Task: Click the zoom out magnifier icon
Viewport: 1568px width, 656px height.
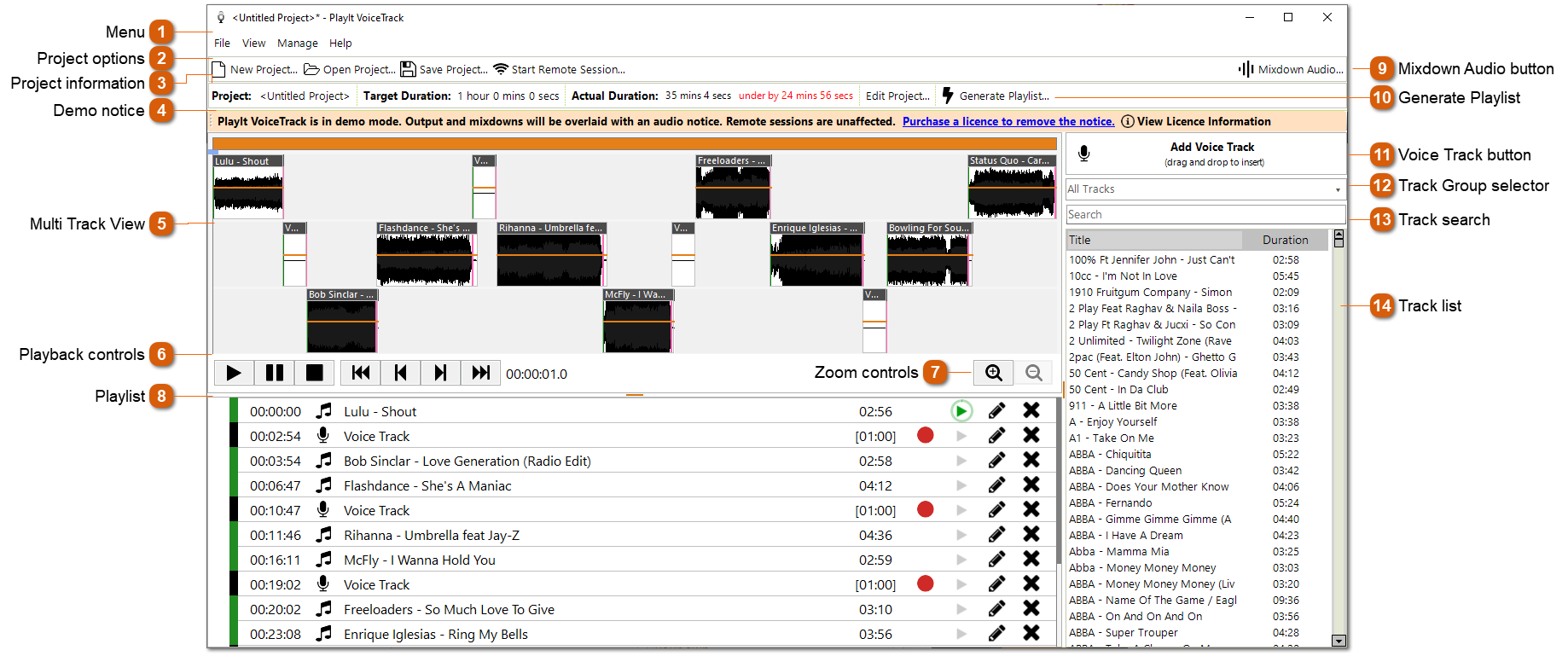Action: pyautogui.click(x=1033, y=373)
